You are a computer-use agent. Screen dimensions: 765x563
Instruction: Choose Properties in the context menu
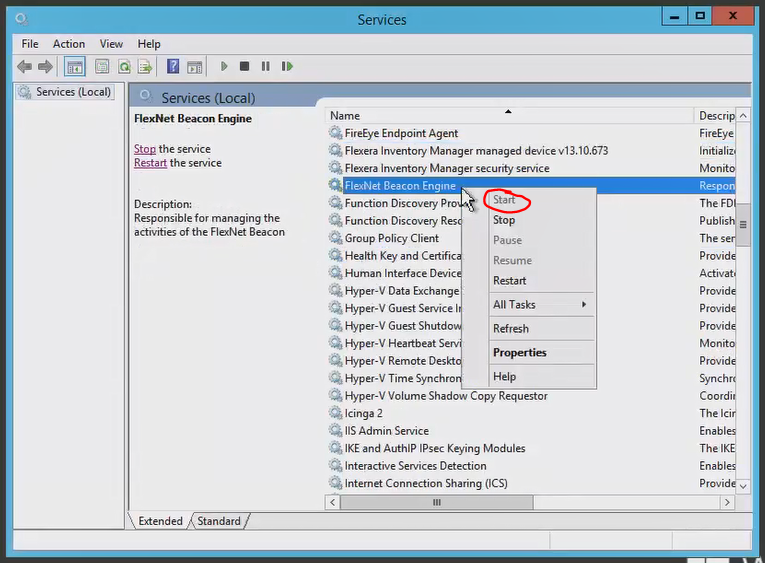click(x=529, y=352)
